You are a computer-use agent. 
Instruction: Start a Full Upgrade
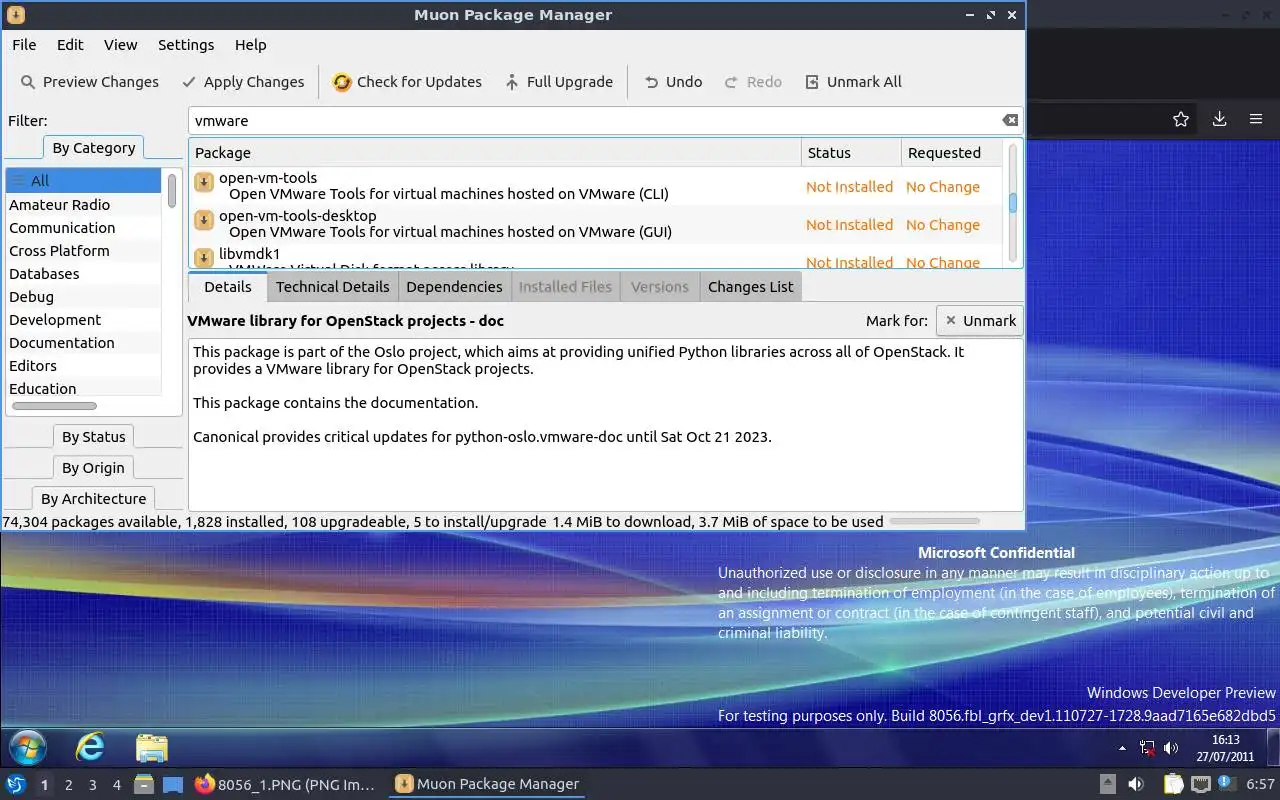tap(558, 82)
